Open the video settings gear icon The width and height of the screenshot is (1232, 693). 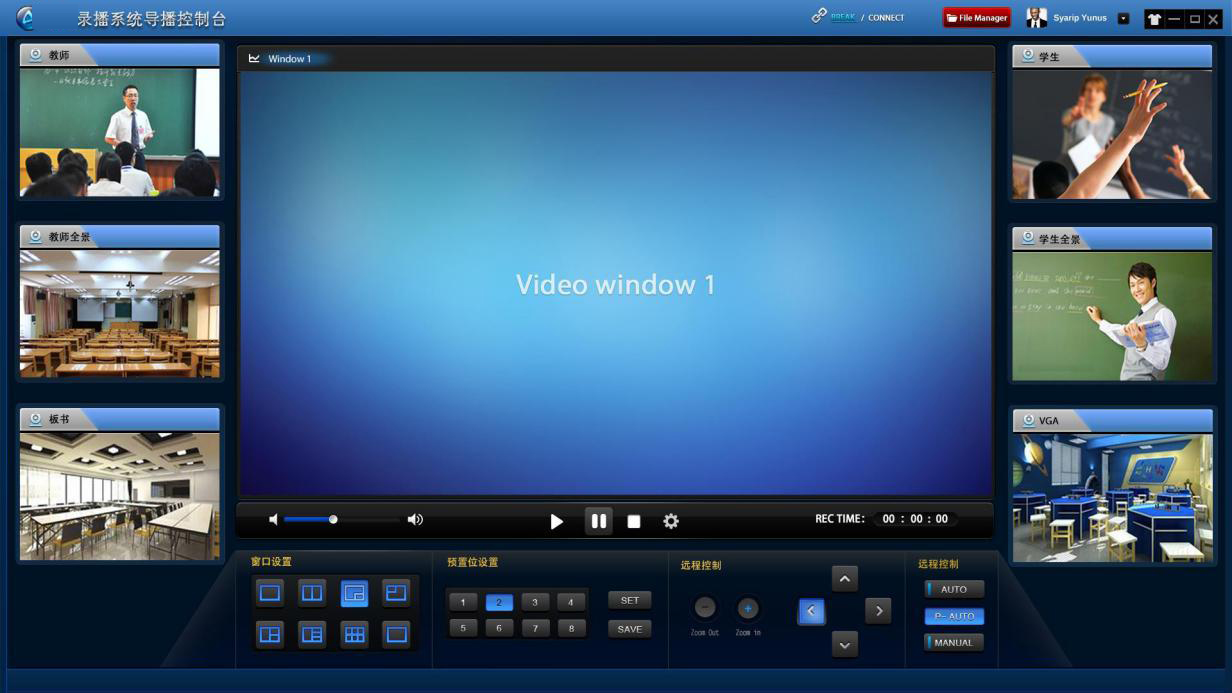click(671, 521)
